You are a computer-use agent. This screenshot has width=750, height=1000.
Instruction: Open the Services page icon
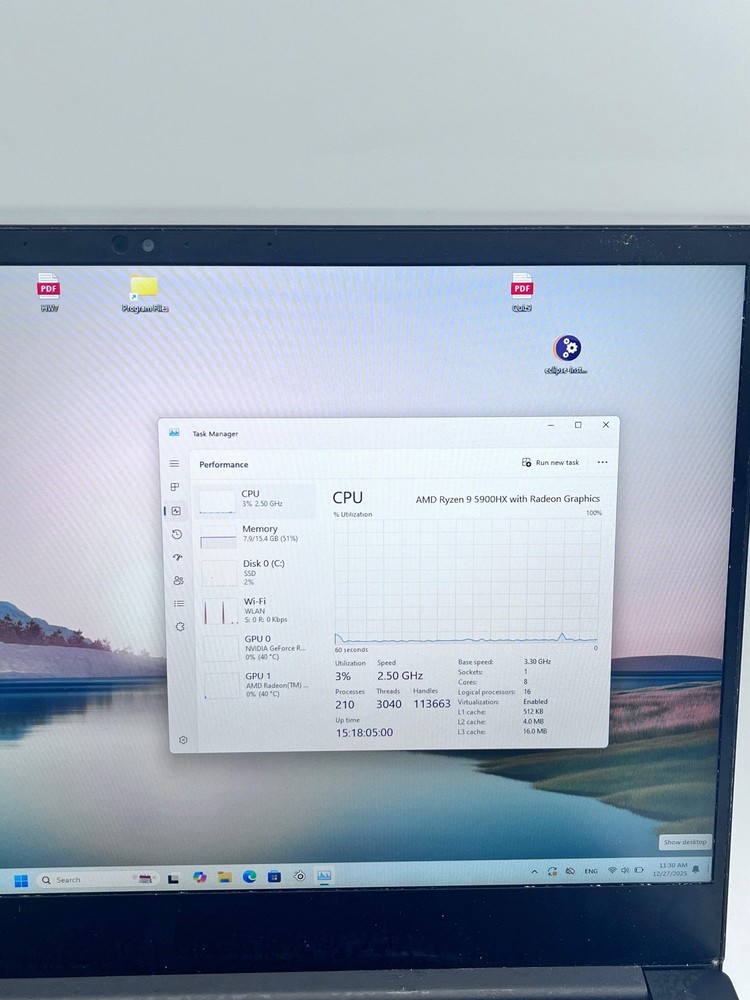pyautogui.click(x=180, y=627)
